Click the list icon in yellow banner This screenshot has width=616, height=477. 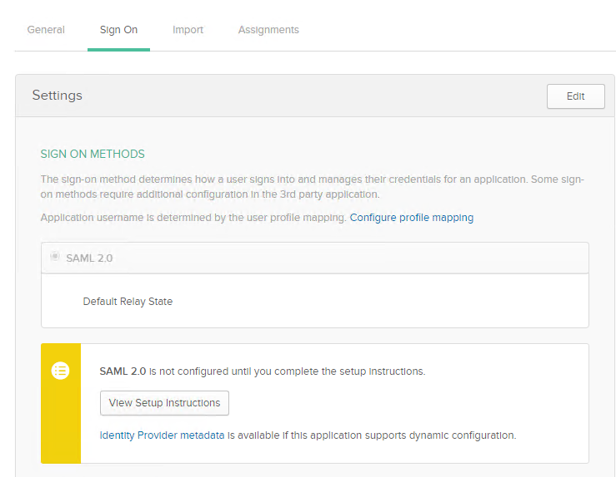coord(60,371)
